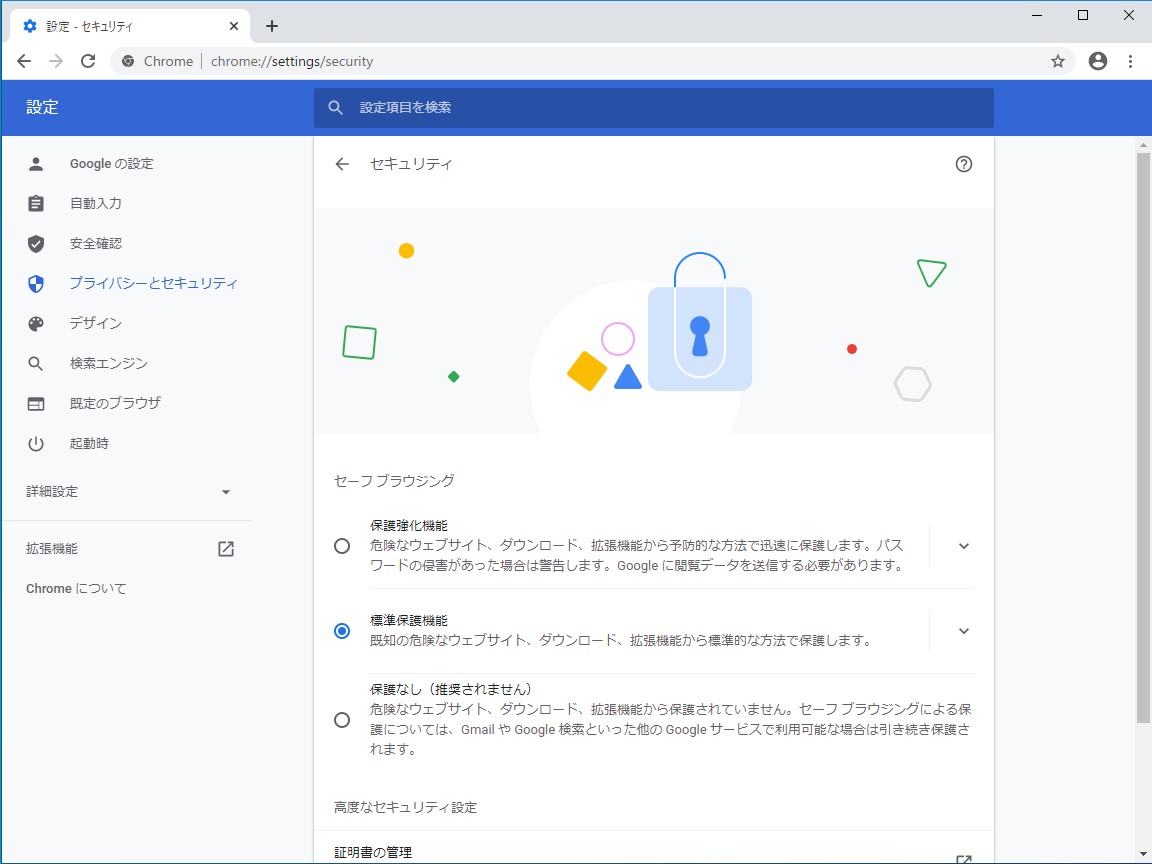Open the help icon on the security page
The image size is (1152, 864).
tap(963, 163)
